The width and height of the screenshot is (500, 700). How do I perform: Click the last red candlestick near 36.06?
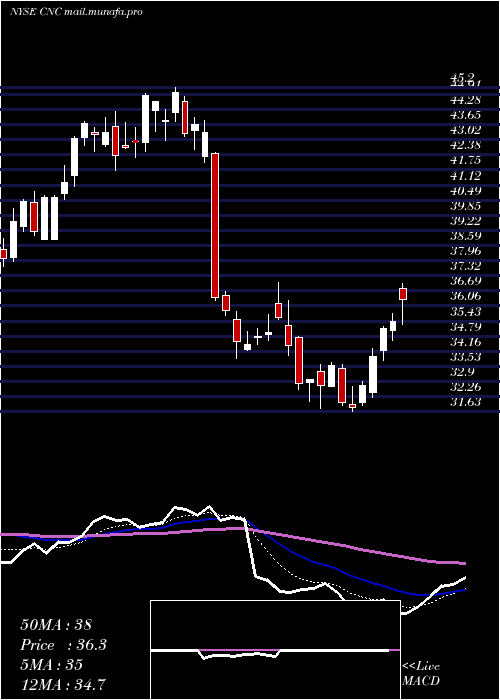[403, 294]
